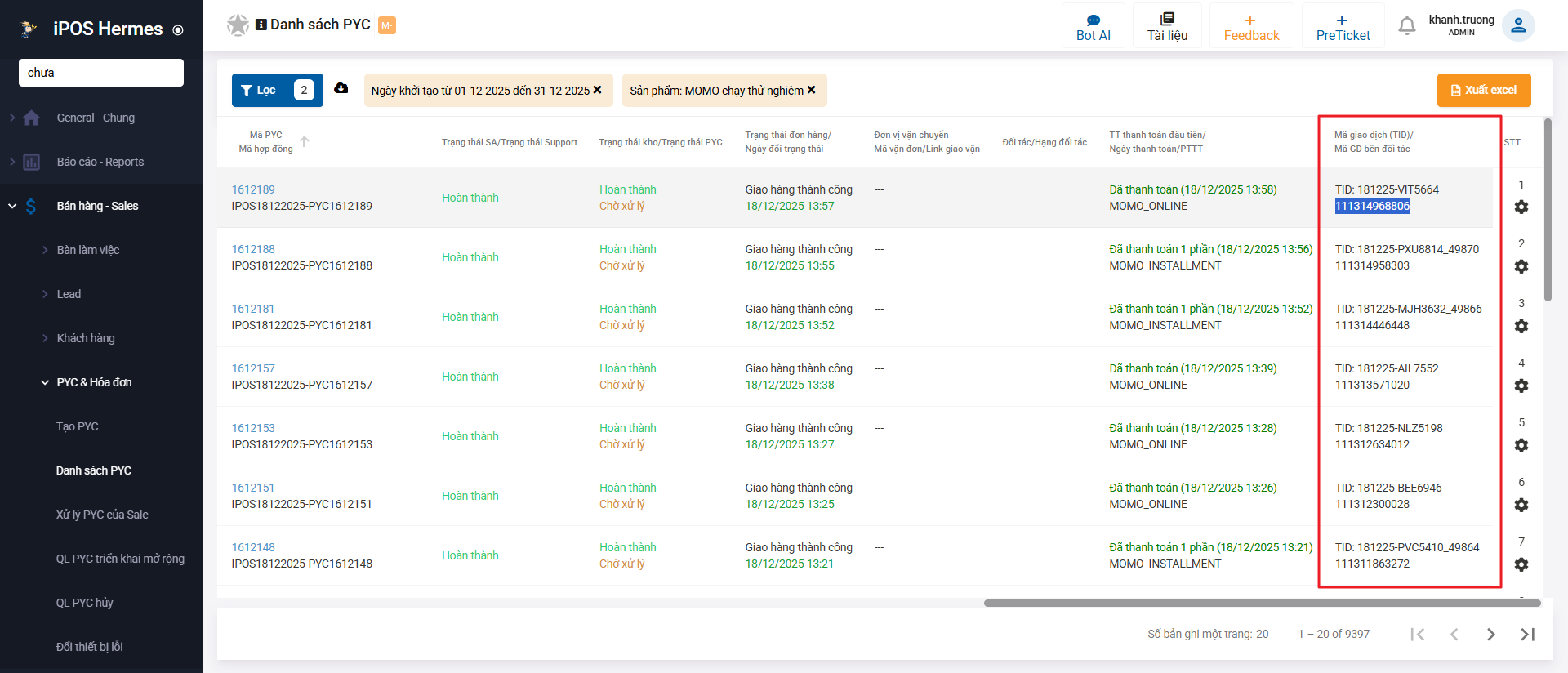Click the horizontal table scrollbar
This screenshot has width=1568, height=673.
(1262, 604)
